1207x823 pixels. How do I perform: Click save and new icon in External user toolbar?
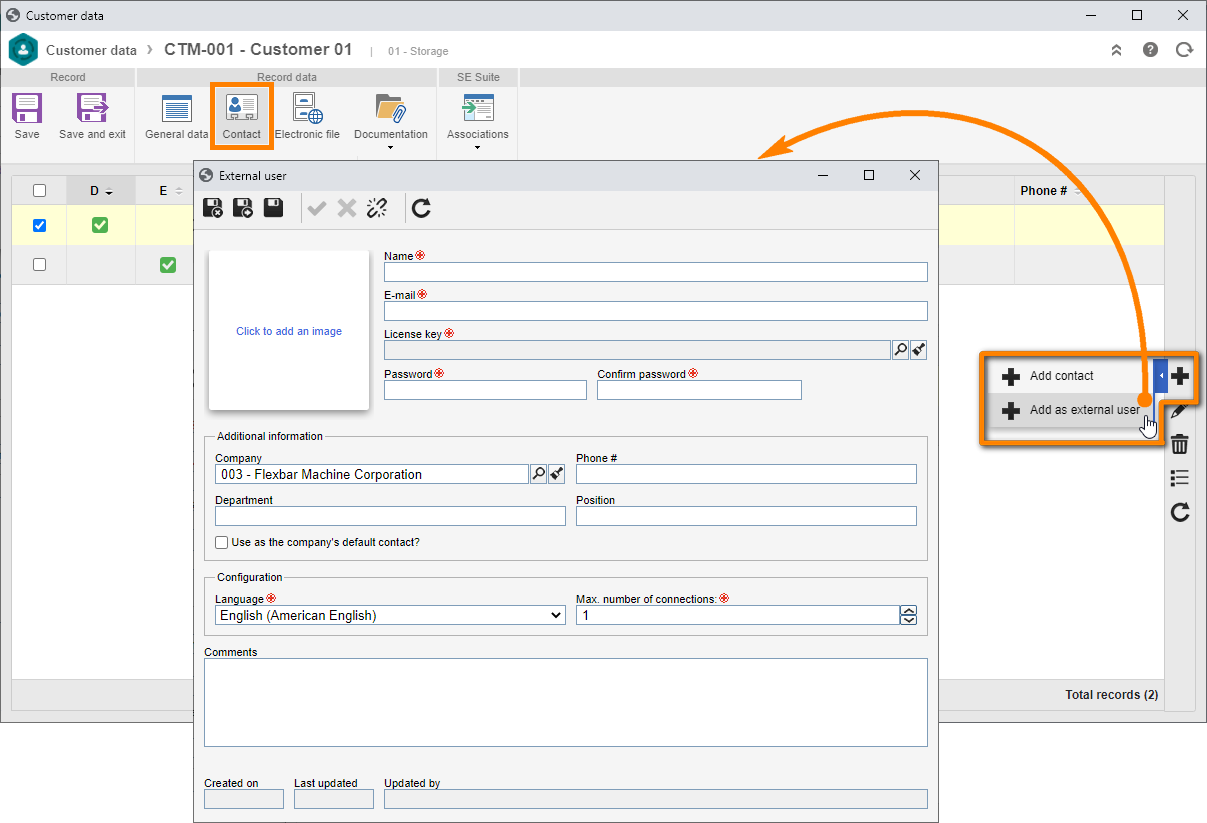pos(243,208)
